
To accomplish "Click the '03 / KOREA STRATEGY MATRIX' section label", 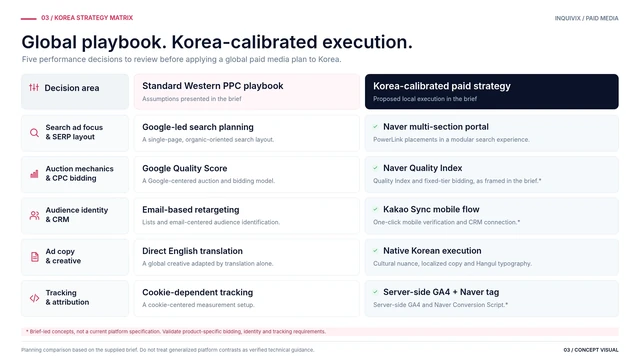I will 87,18.
